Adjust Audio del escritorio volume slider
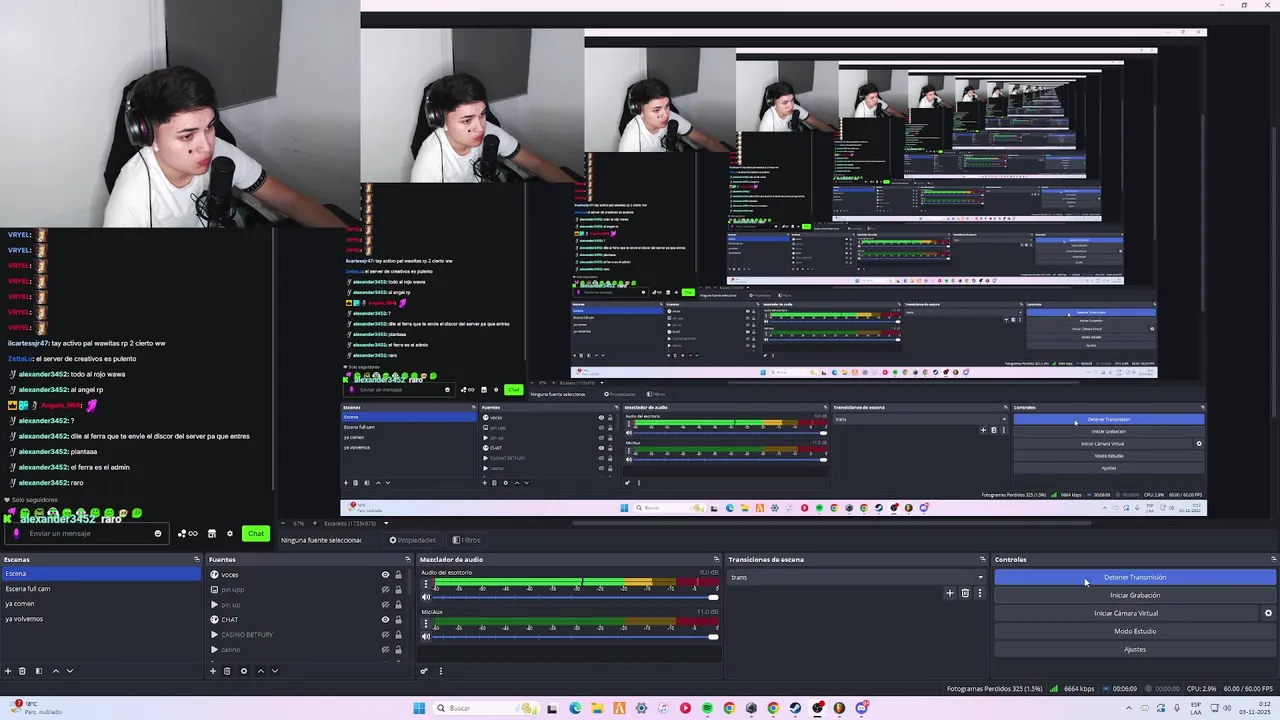The image size is (1280, 720). (x=575, y=597)
